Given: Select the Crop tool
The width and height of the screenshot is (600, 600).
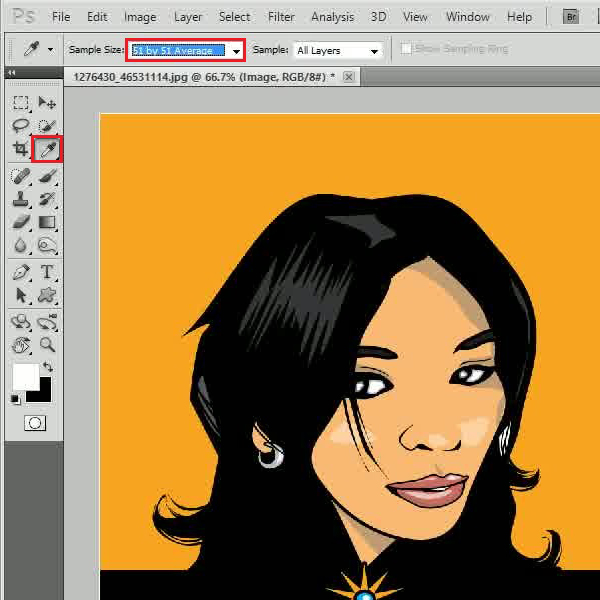Looking at the screenshot, I should (21, 148).
